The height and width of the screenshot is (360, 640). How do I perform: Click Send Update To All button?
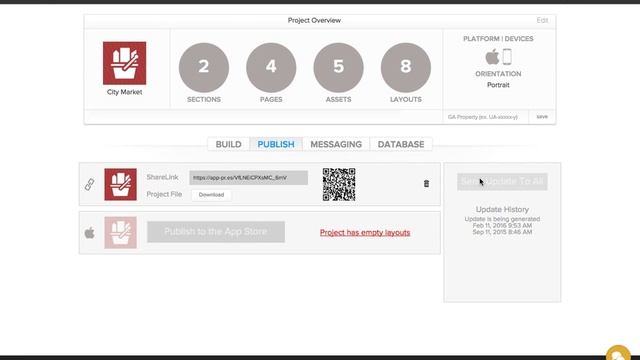[502, 182]
